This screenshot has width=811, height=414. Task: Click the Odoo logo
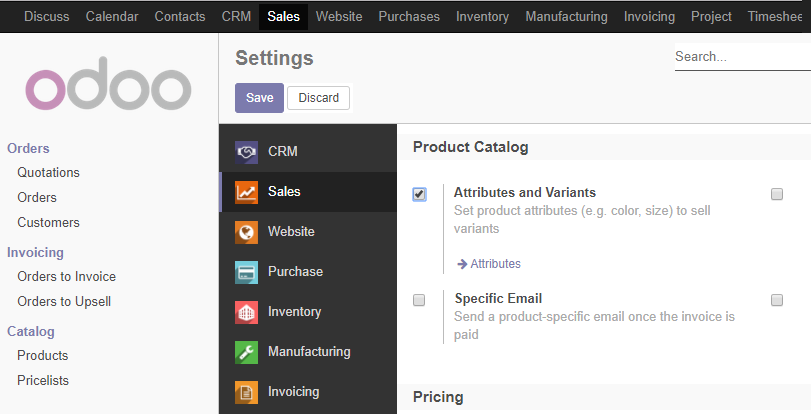pos(108,84)
